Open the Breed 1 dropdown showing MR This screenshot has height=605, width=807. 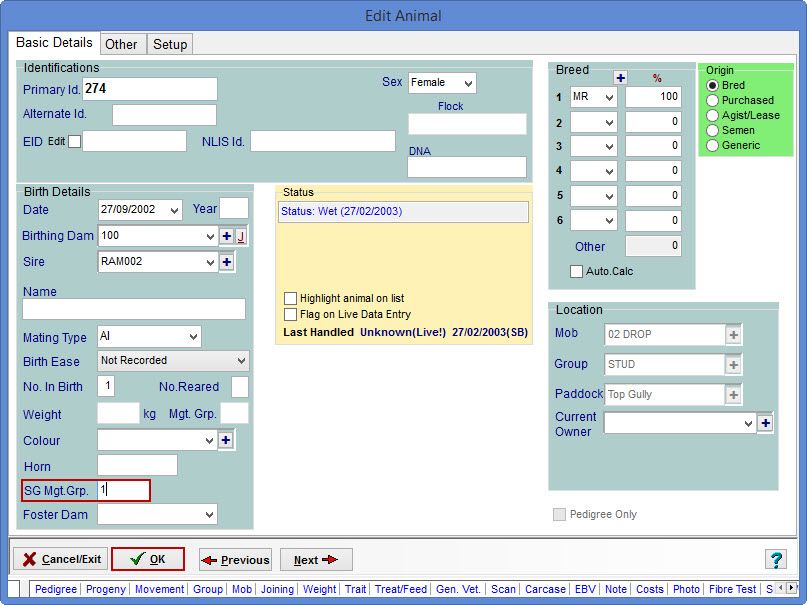[609, 97]
